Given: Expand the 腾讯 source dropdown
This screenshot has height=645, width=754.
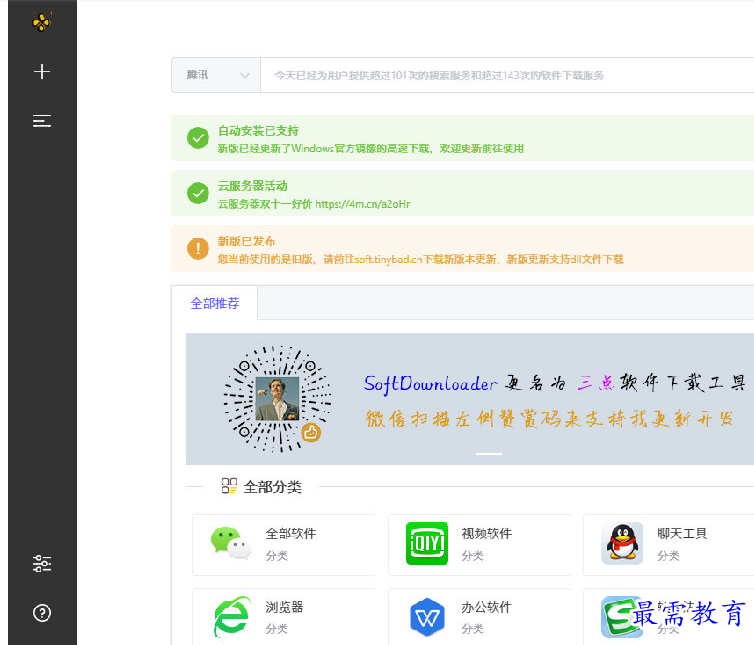Looking at the screenshot, I should pyautogui.click(x=216, y=75).
